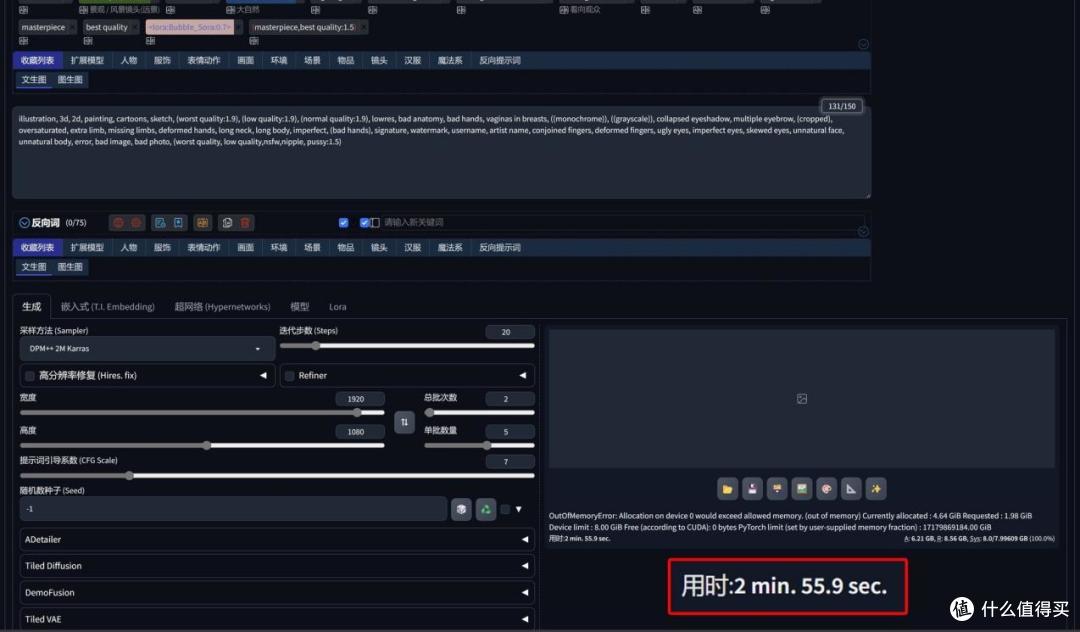The width and height of the screenshot is (1080, 632).
Task: Save the image with the floppy disk icon
Action: pos(752,489)
